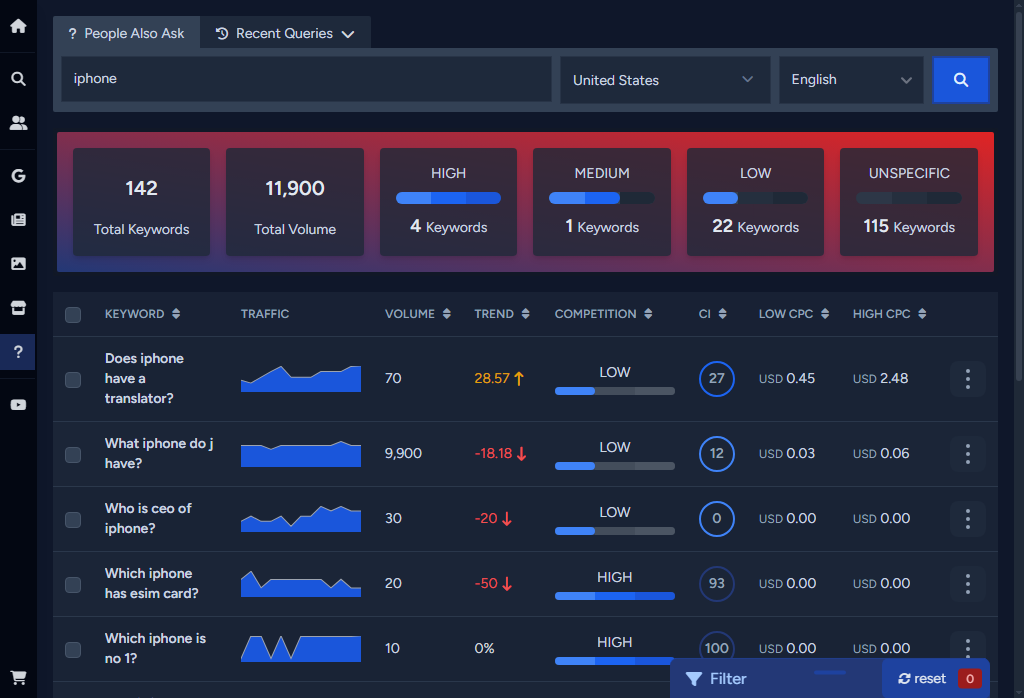Click low CPC value USD 0.45
This screenshot has height=698, width=1024.
(787, 379)
